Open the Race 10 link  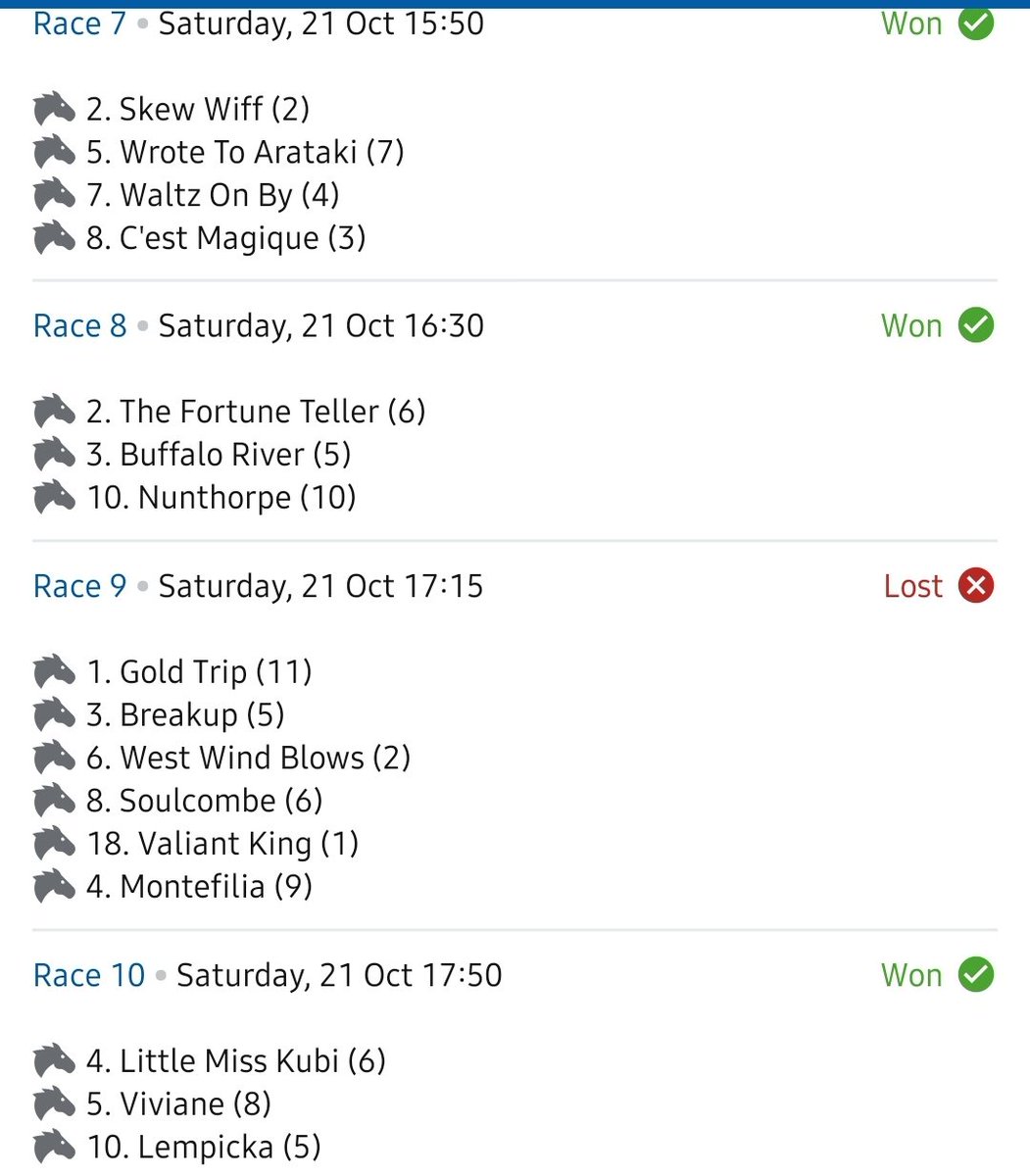tap(89, 975)
